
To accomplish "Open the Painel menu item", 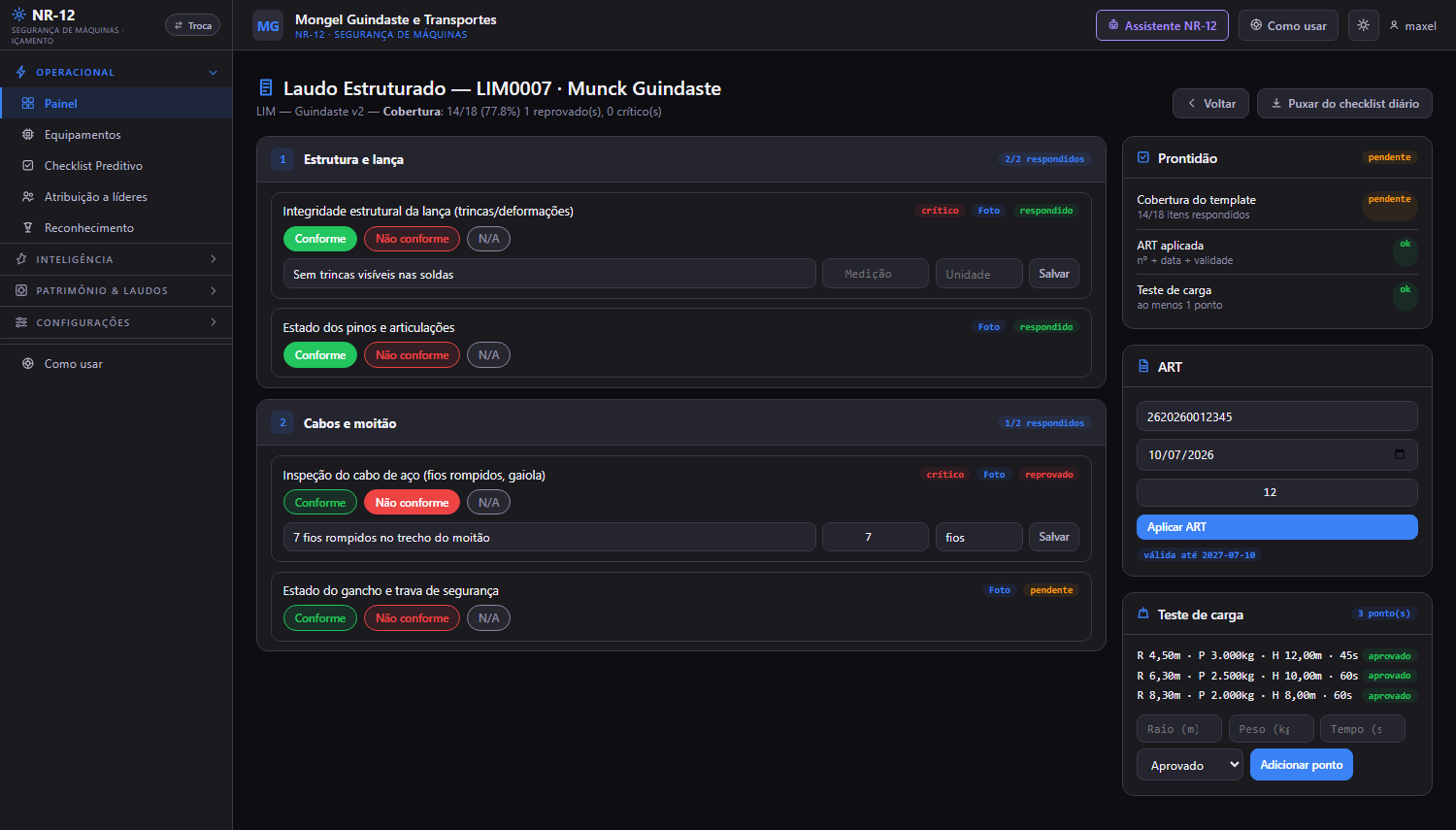I will click(x=116, y=104).
